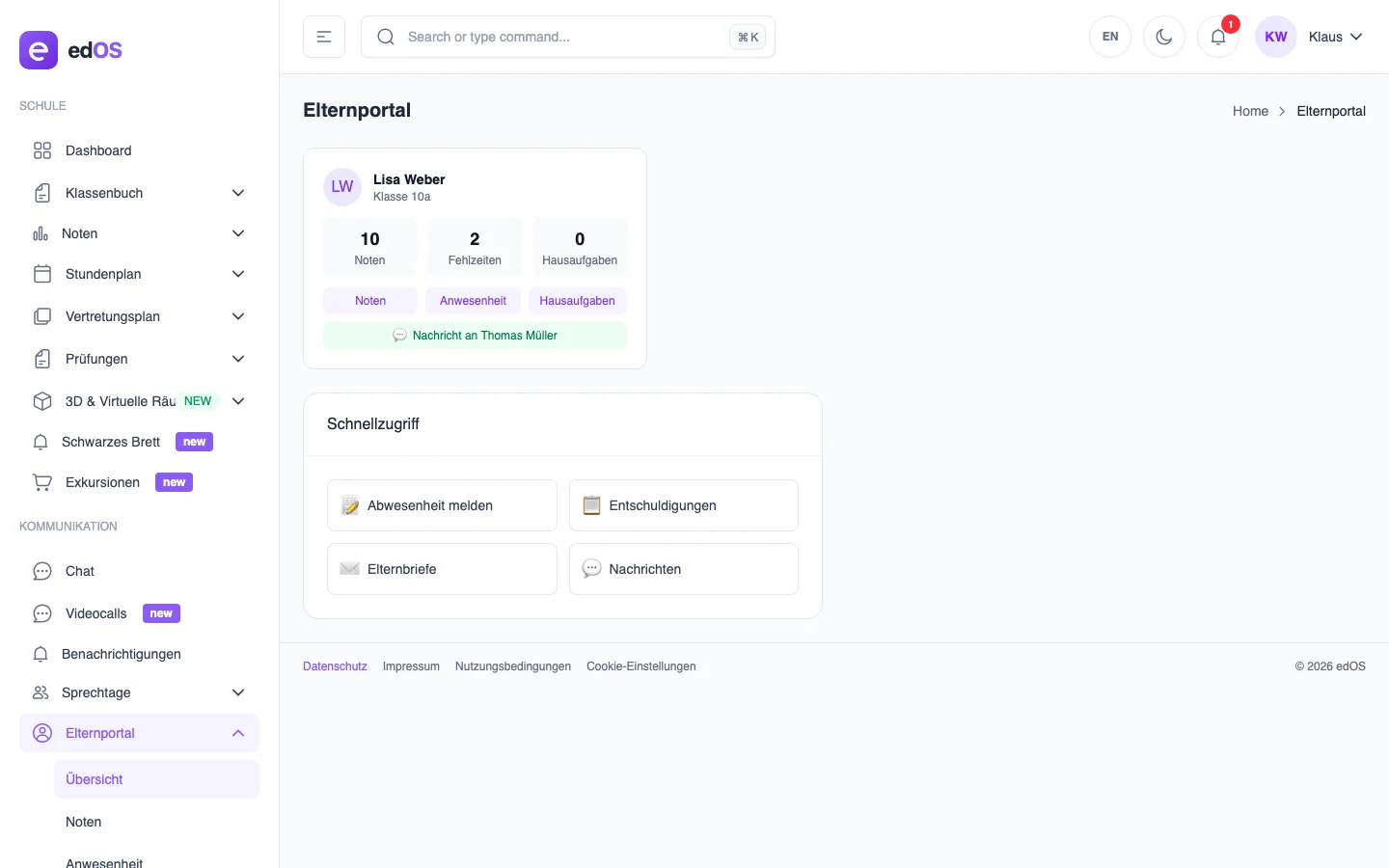The height and width of the screenshot is (868, 1389).
Task: Click inside the search command field
Action: [540, 37]
